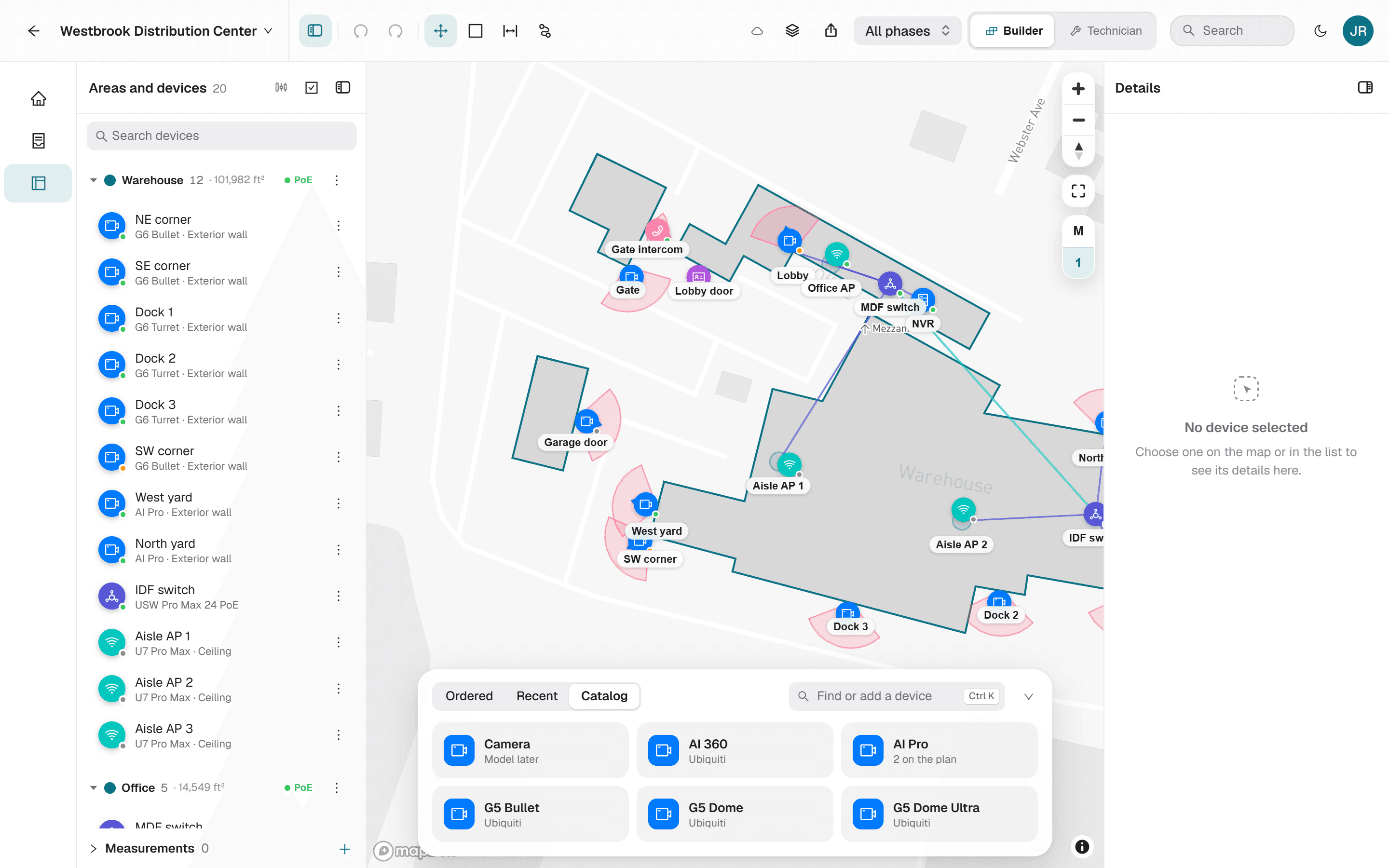Switch to Builder mode

[x=1013, y=31]
